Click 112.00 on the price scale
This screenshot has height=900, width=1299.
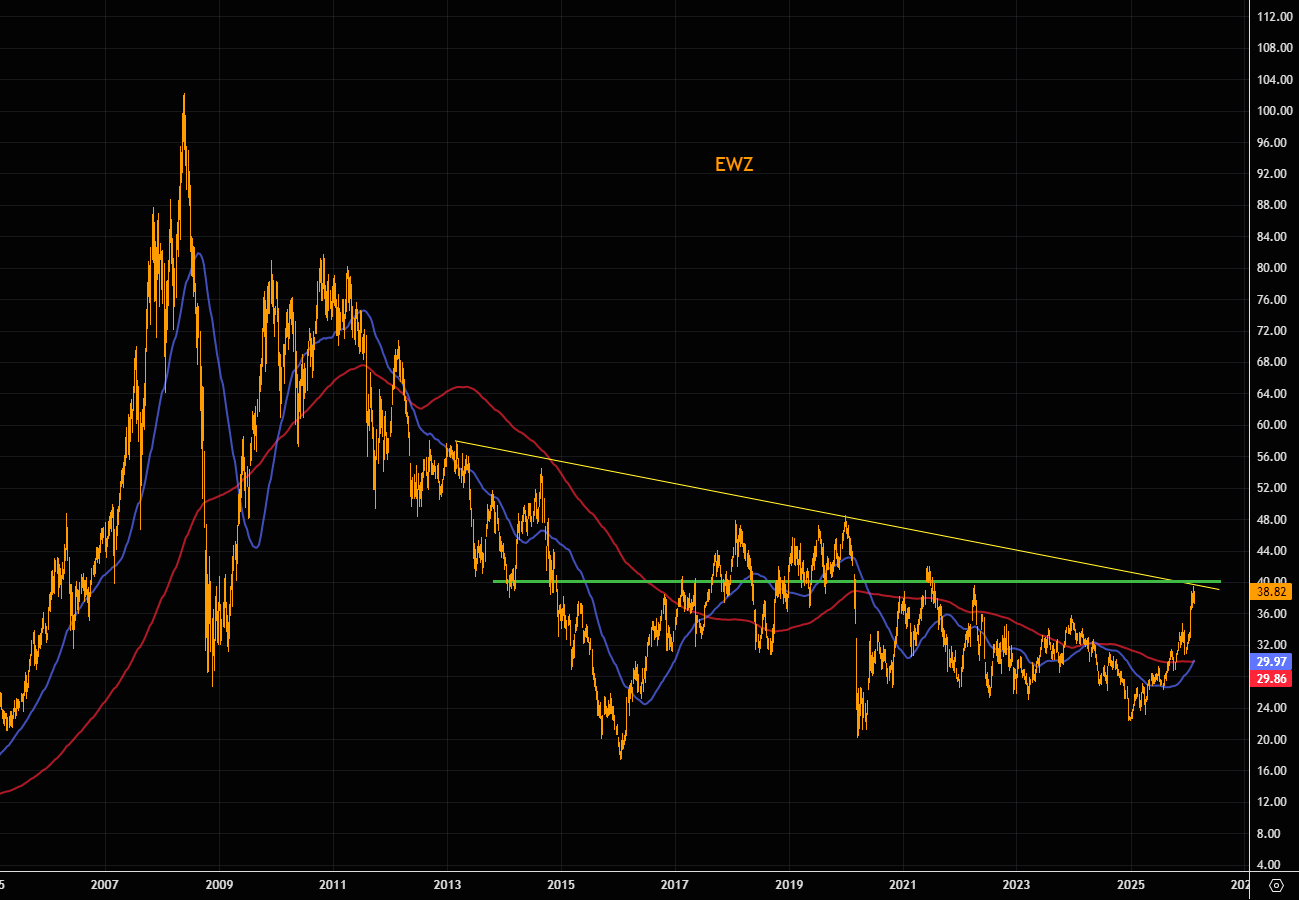pos(1274,16)
